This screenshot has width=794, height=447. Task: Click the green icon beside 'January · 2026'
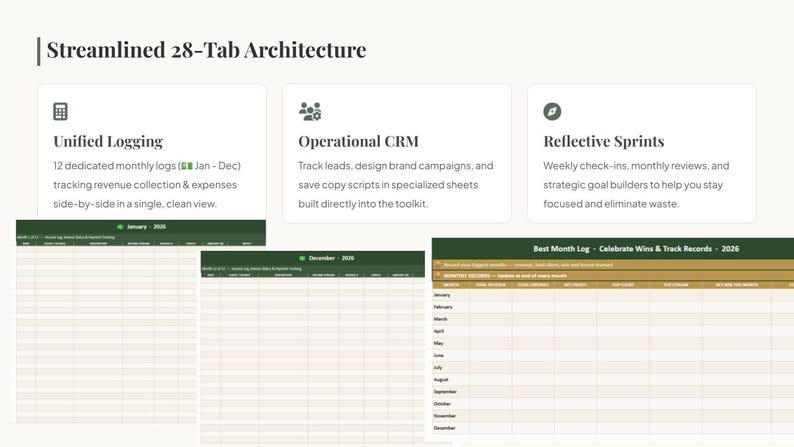coord(121,227)
